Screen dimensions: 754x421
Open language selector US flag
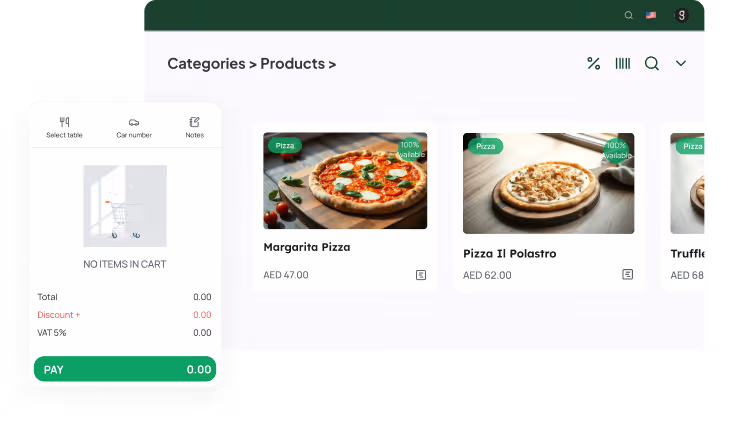(x=651, y=15)
